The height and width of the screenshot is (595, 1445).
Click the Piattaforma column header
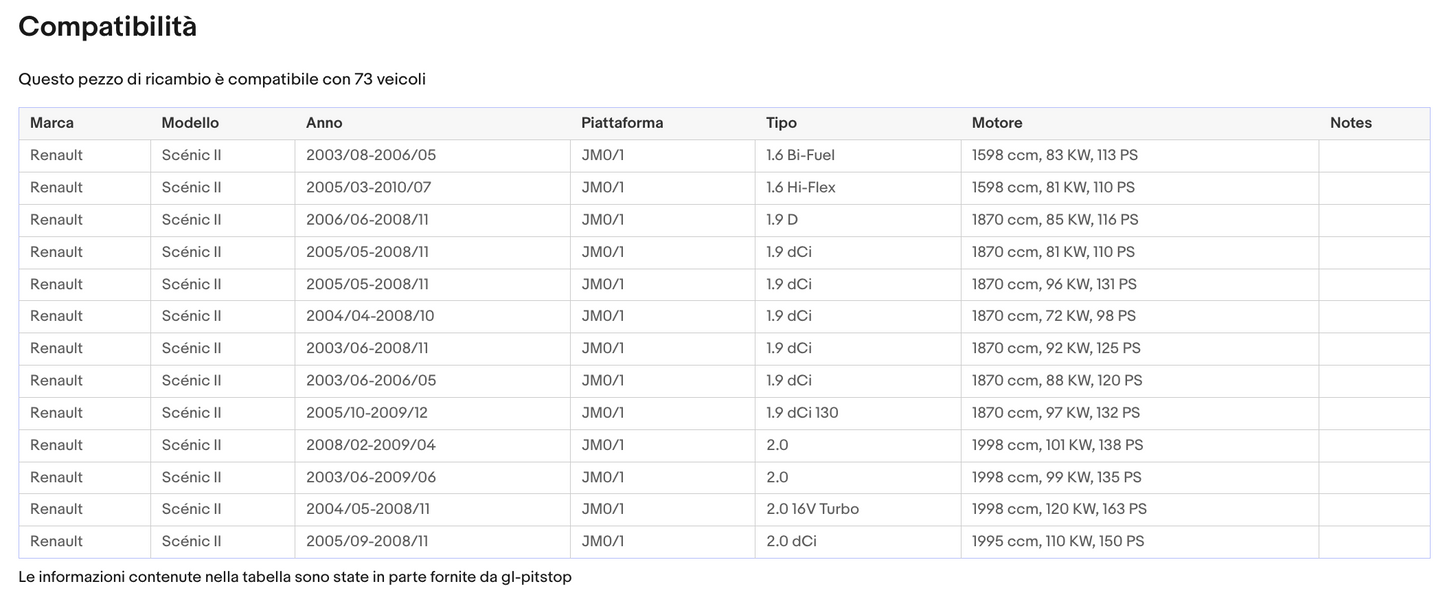(622, 123)
